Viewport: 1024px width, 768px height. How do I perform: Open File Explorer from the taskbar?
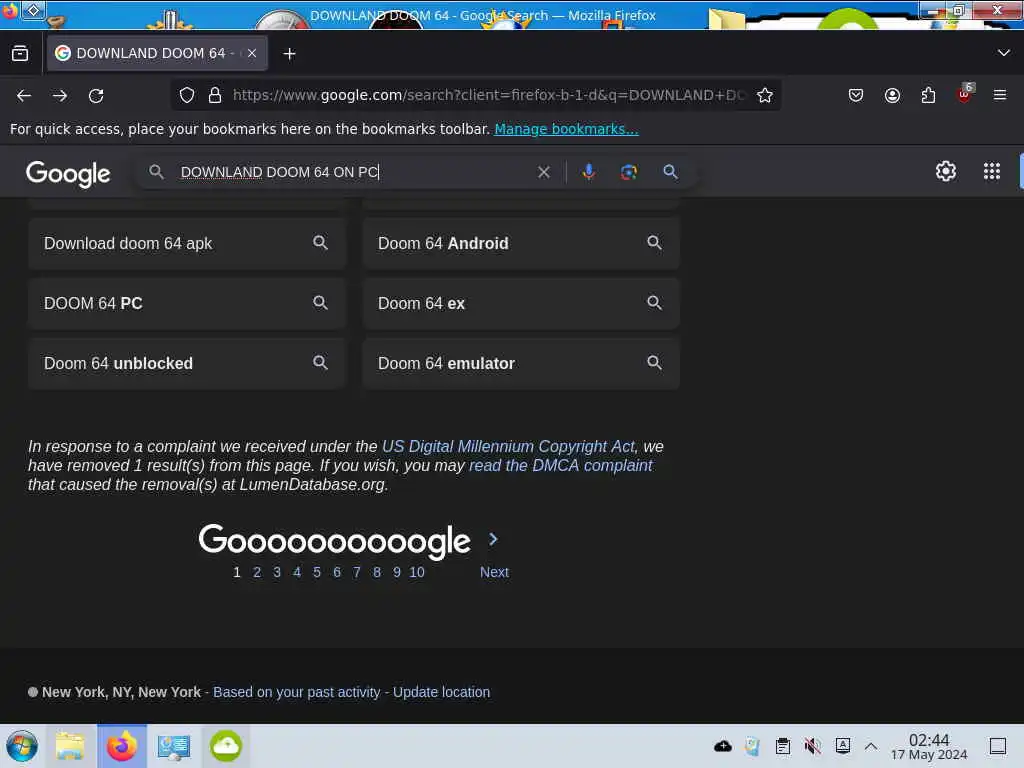click(x=71, y=746)
